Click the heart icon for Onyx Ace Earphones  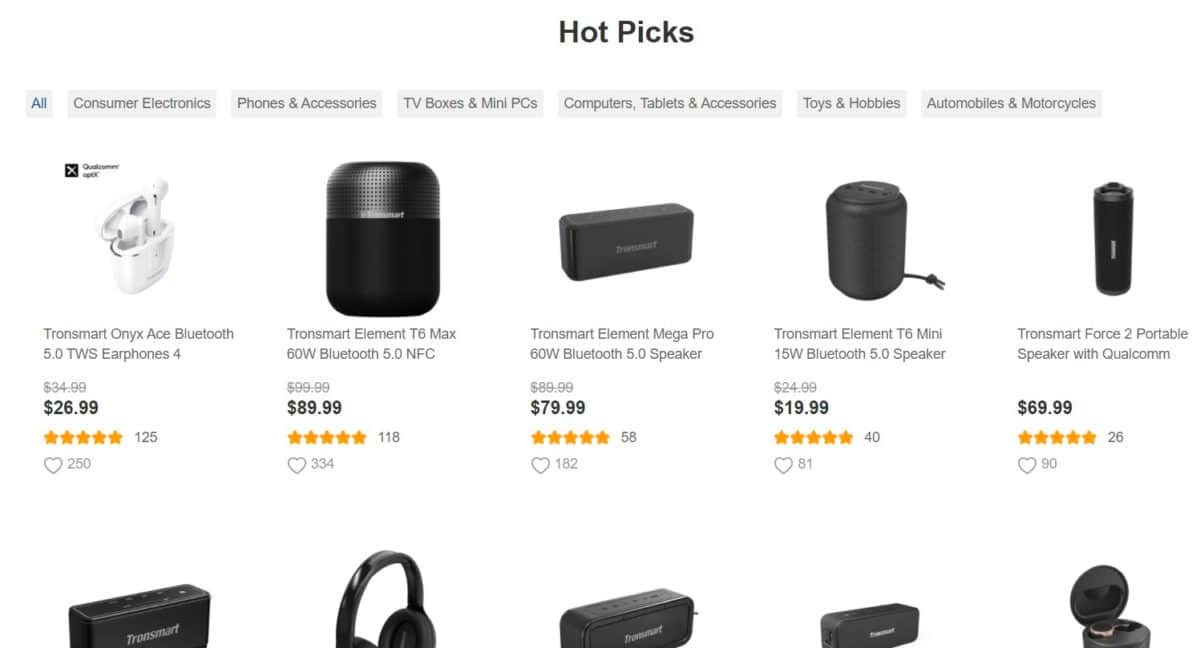click(53, 465)
